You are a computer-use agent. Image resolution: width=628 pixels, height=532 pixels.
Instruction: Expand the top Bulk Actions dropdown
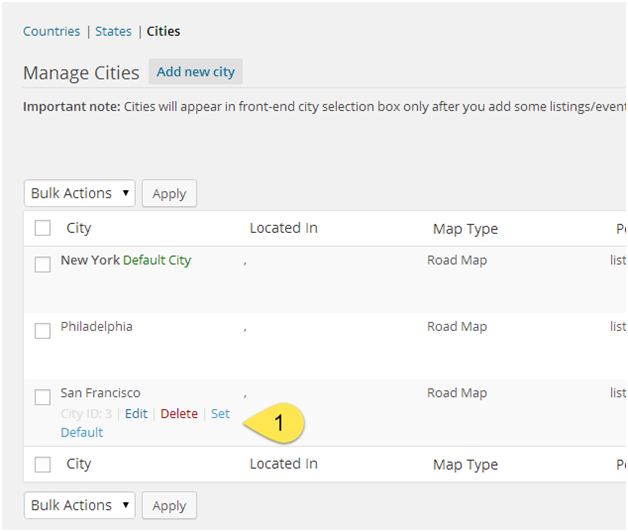point(79,193)
